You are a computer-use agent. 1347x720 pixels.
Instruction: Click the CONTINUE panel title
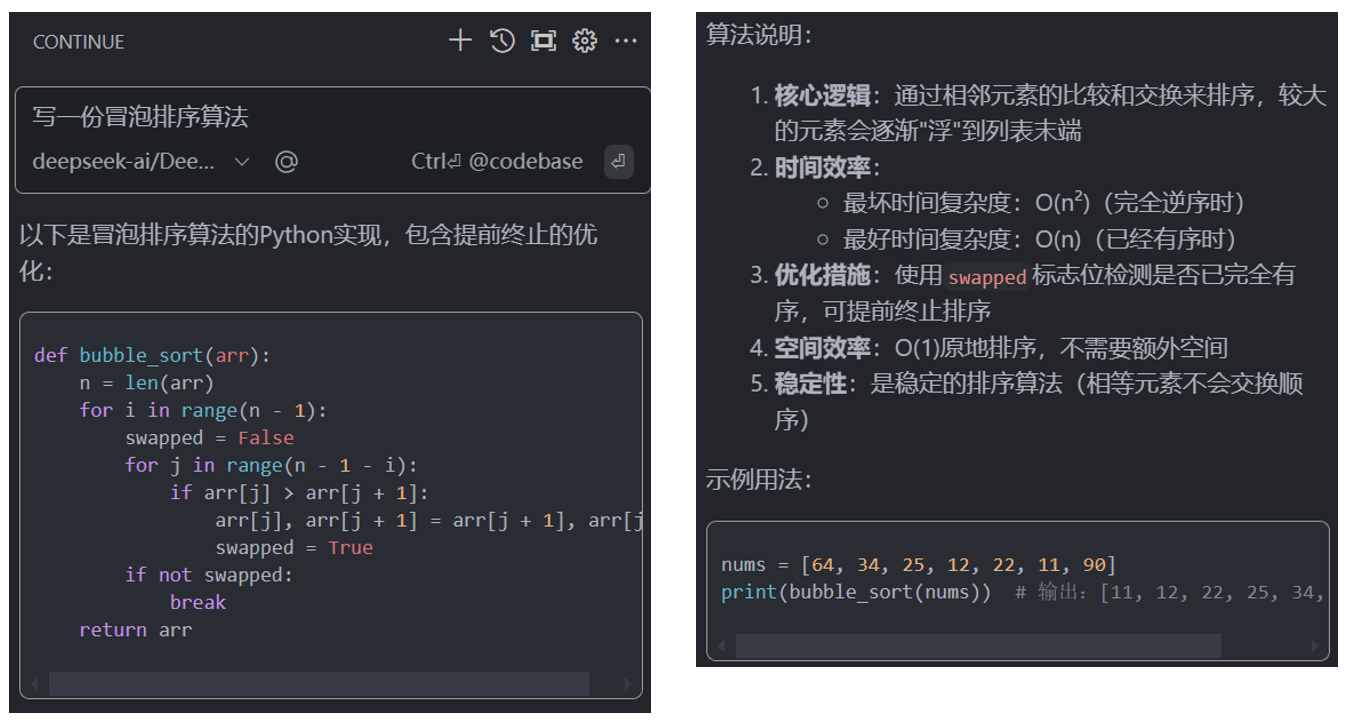pos(78,42)
